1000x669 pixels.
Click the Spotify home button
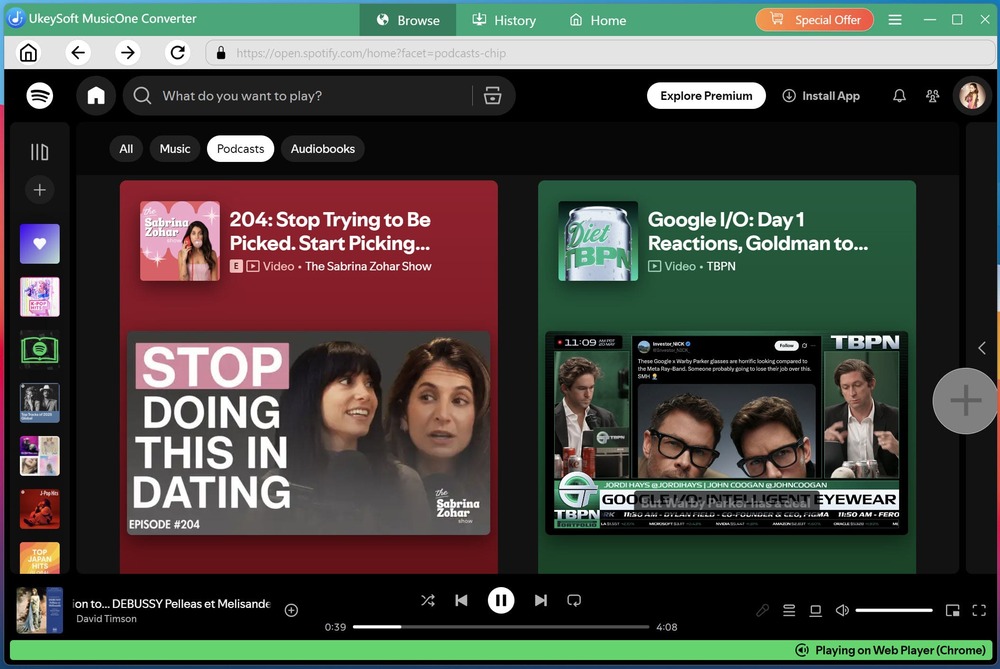[96, 96]
